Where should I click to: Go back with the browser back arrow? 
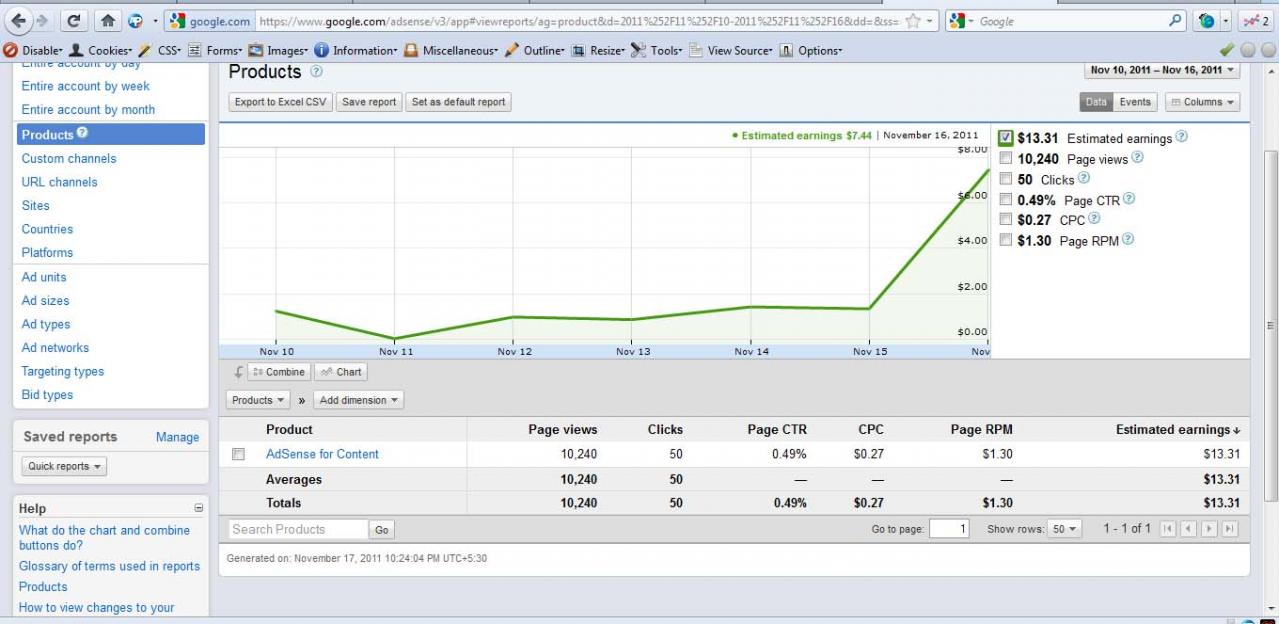pyautogui.click(x=17, y=20)
